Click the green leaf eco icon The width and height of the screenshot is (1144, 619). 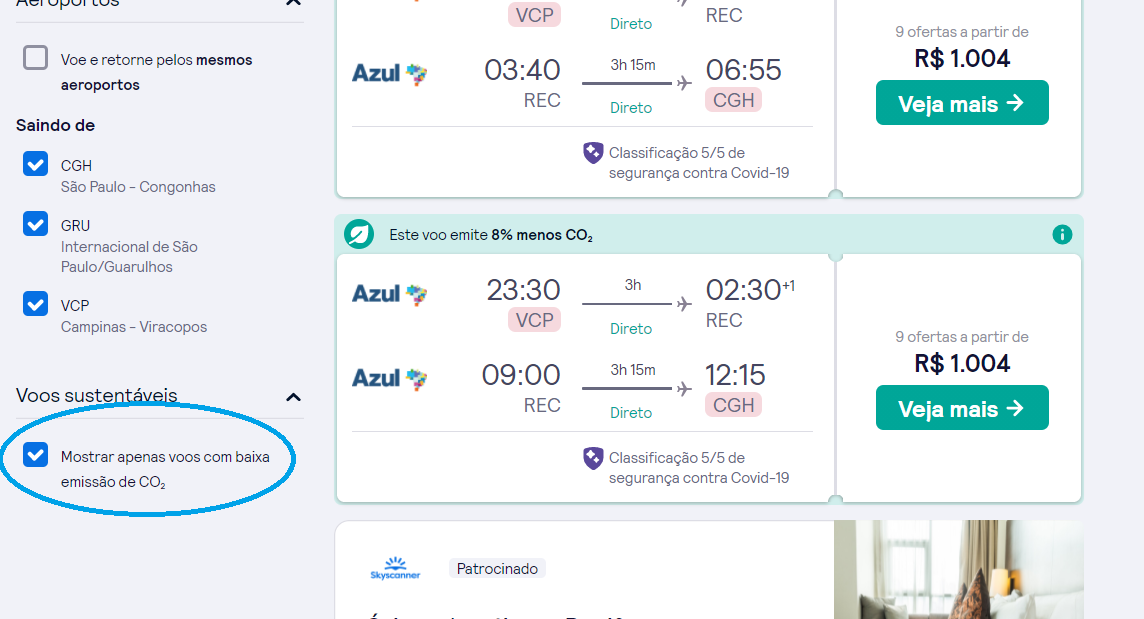tap(358, 234)
